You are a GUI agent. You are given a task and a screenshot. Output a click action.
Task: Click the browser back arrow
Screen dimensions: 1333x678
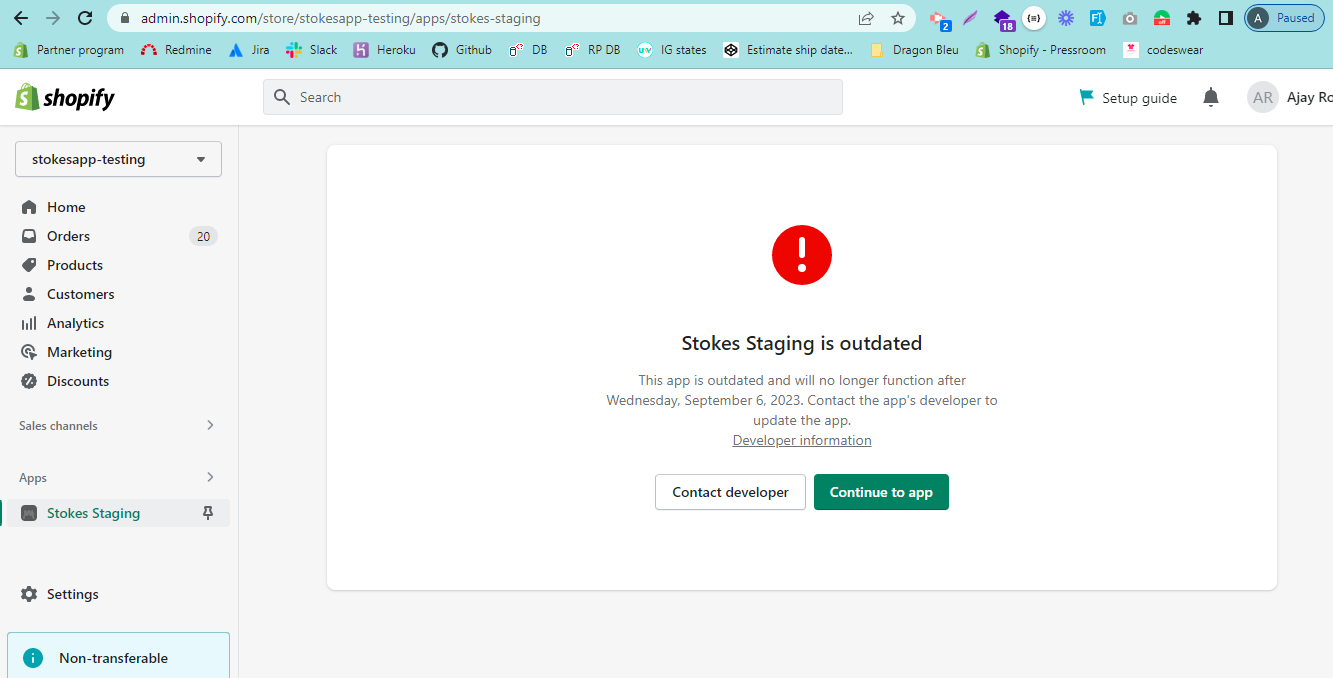[x=21, y=18]
